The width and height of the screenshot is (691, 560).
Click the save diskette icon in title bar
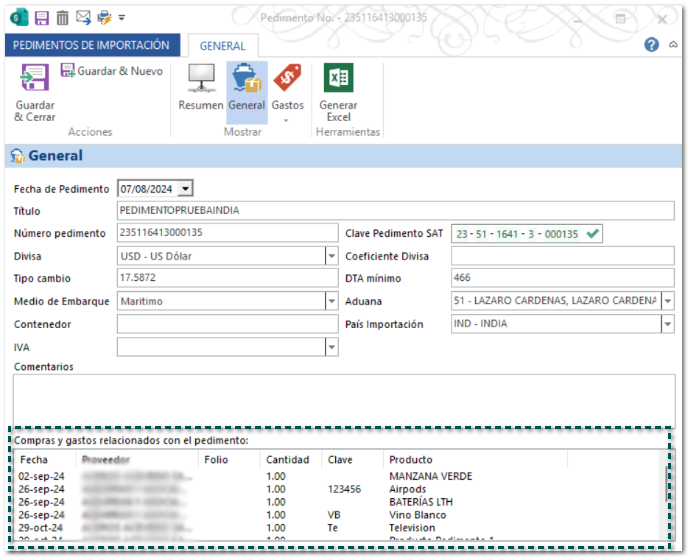(41, 17)
